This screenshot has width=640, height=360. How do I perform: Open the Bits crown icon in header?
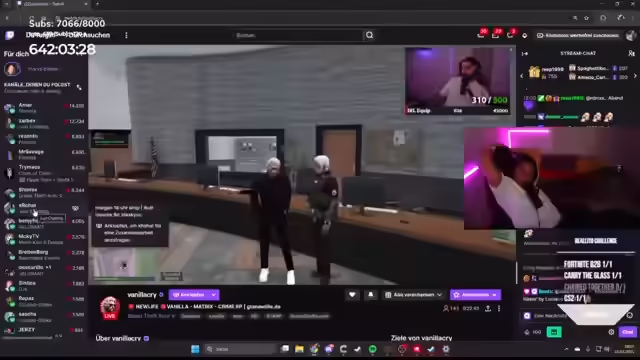click(x=524, y=36)
